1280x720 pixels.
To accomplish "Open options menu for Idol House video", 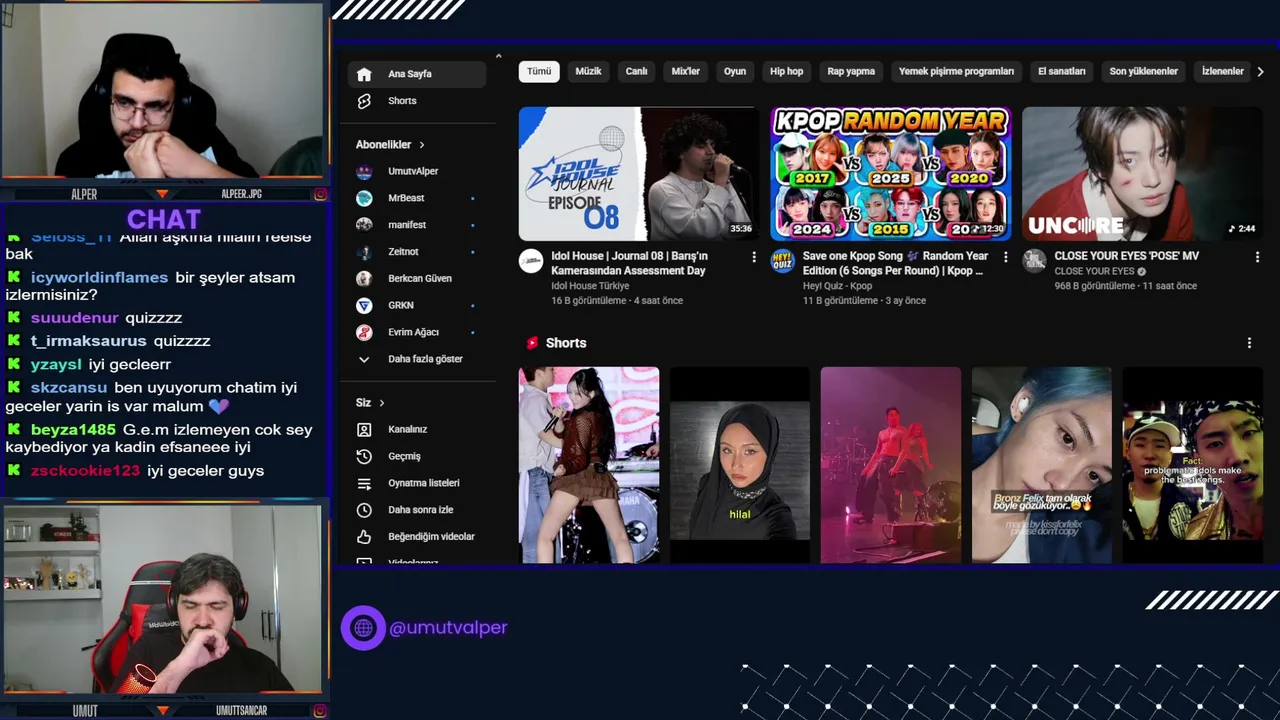I will tap(754, 257).
